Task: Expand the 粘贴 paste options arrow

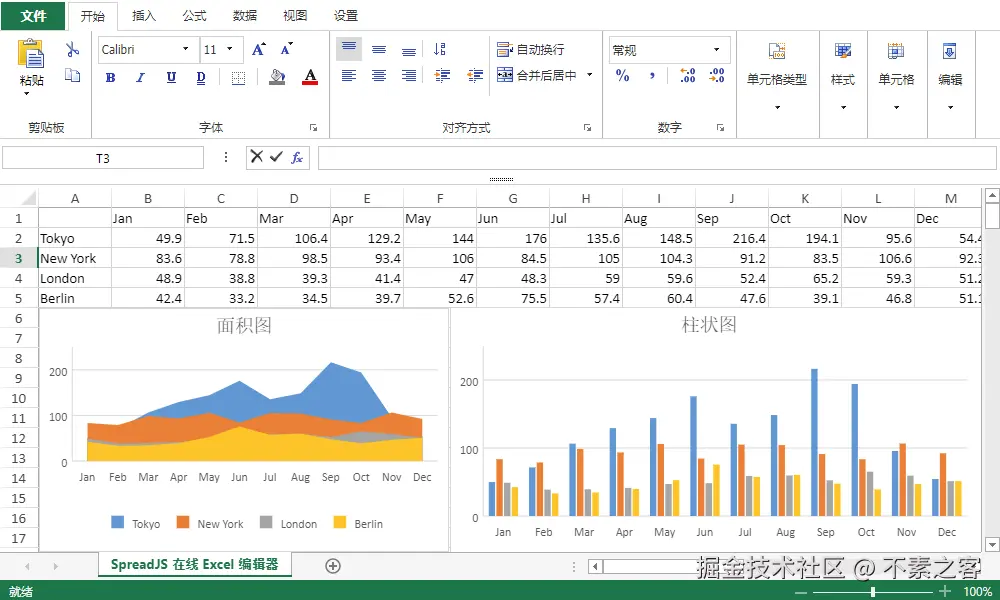Action: pos(27,94)
